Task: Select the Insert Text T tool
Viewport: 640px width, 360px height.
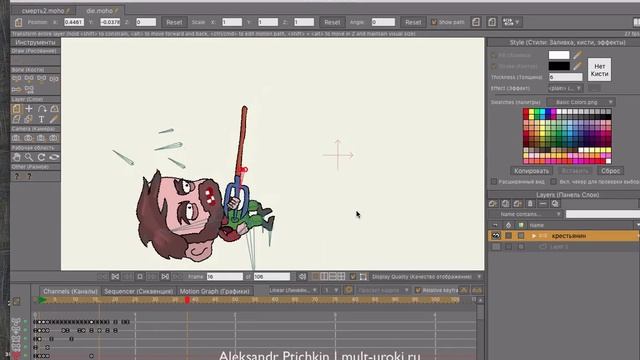Action: pyautogui.click(x=42, y=119)
